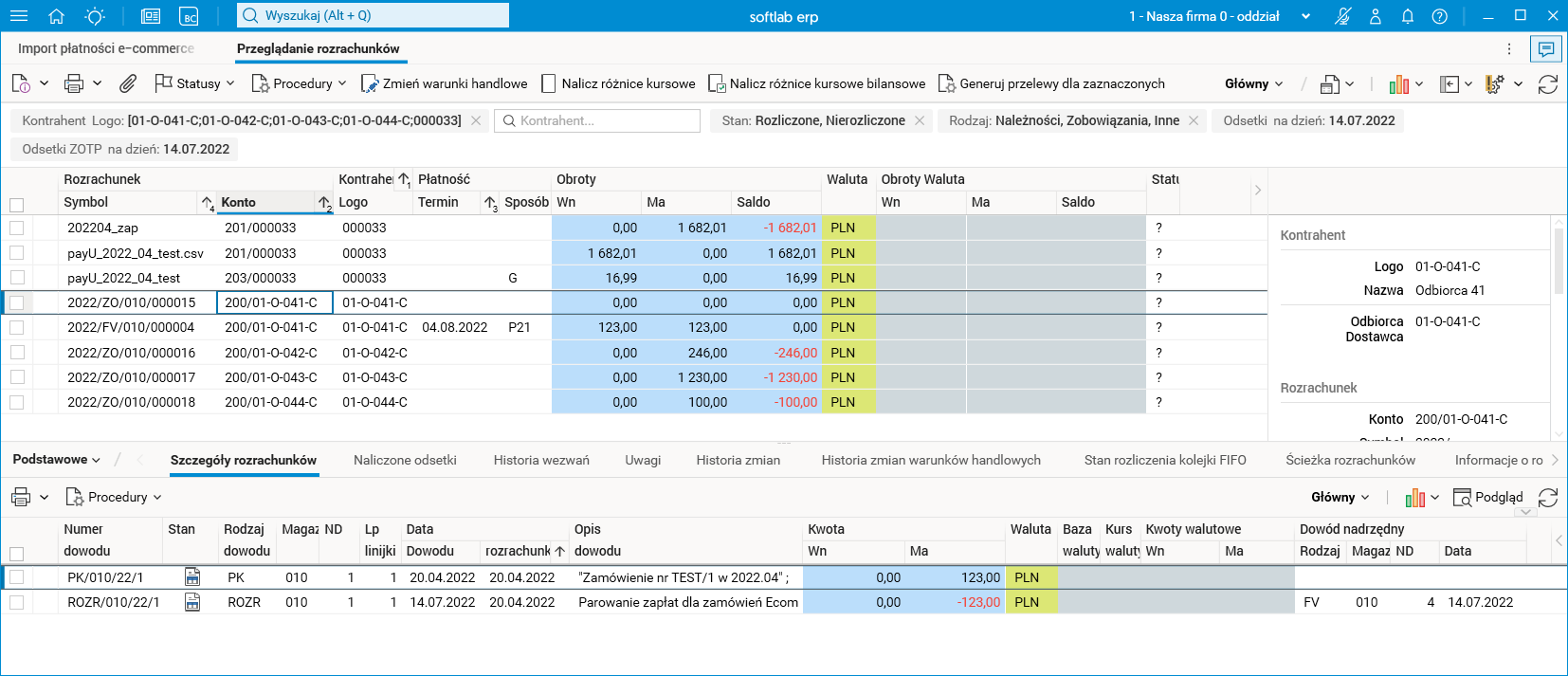Image resolution: width=1568 pixels, height=676 pixels.
Task: Switch to Import płatności e-commerce tab
Action: pos(106,48)
